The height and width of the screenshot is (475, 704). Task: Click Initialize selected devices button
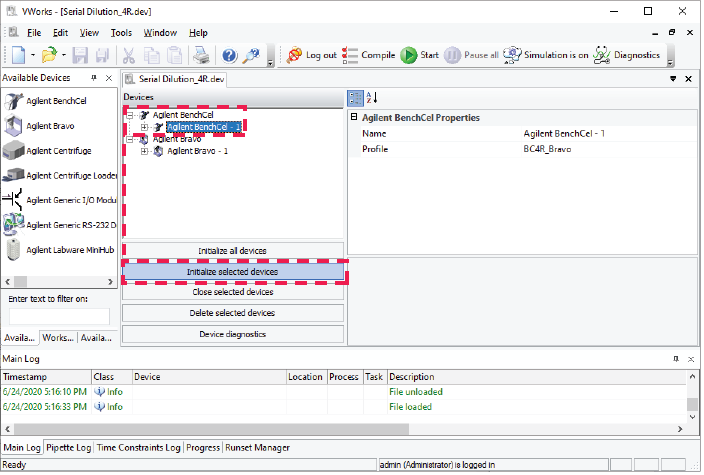233,272
